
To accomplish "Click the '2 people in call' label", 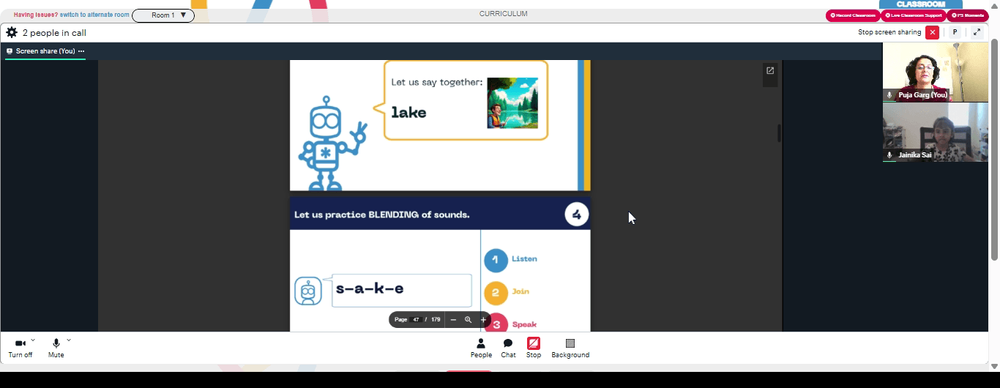I will click(54, 33).
